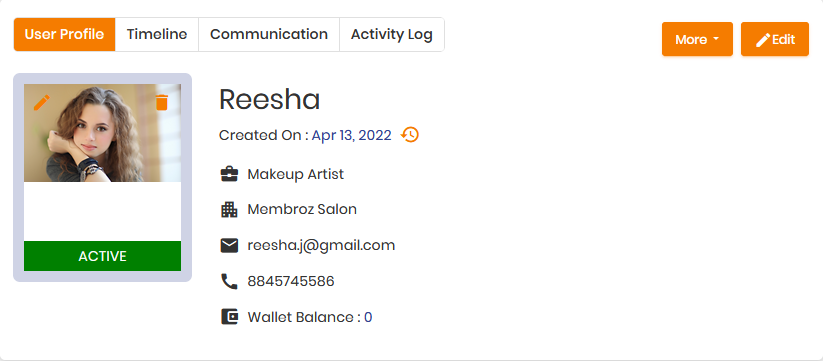Click the phone number 8845745586
Viewport: 823px width, 361px height.
coord(291,282)
